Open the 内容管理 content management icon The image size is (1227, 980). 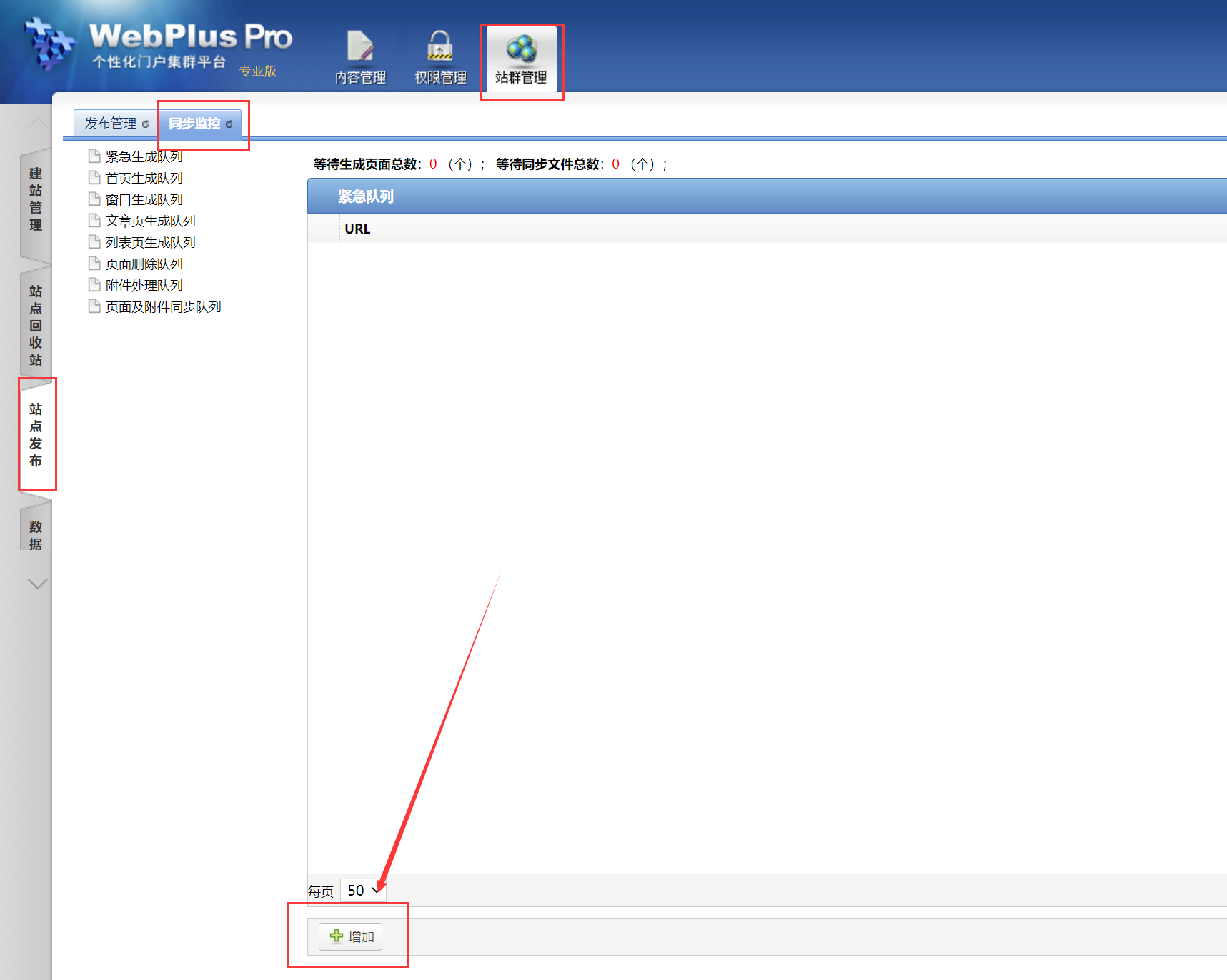tap(360, 47)
